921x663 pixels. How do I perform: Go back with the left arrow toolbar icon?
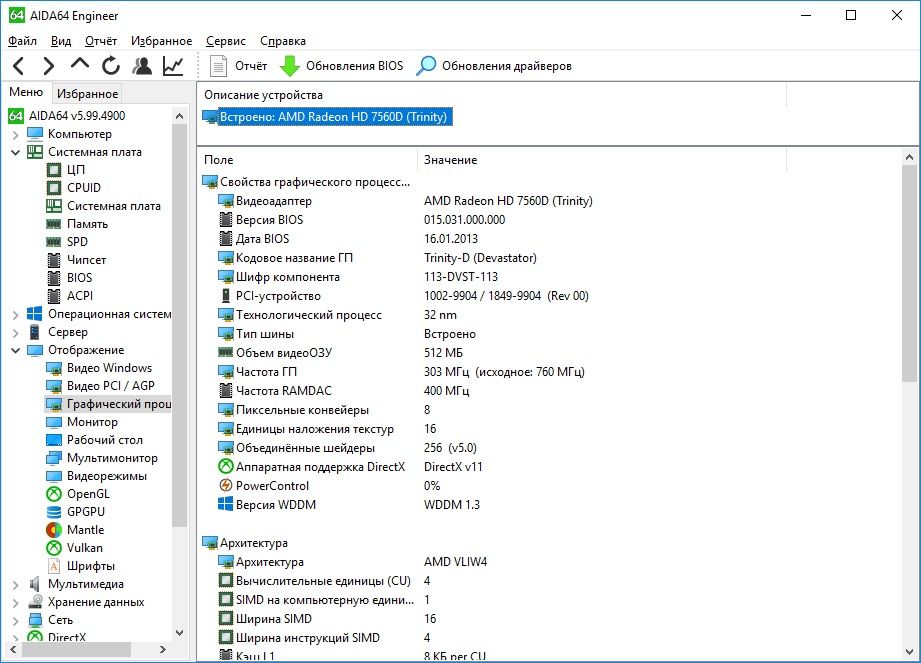[x=19, y=66]
